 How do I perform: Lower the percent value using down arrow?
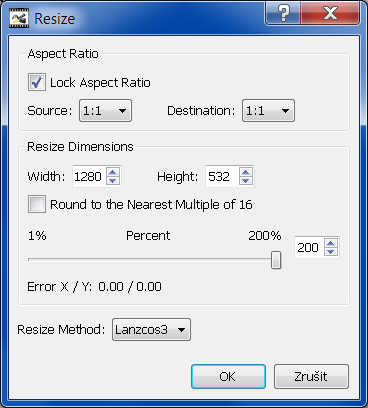click(331, 252)
